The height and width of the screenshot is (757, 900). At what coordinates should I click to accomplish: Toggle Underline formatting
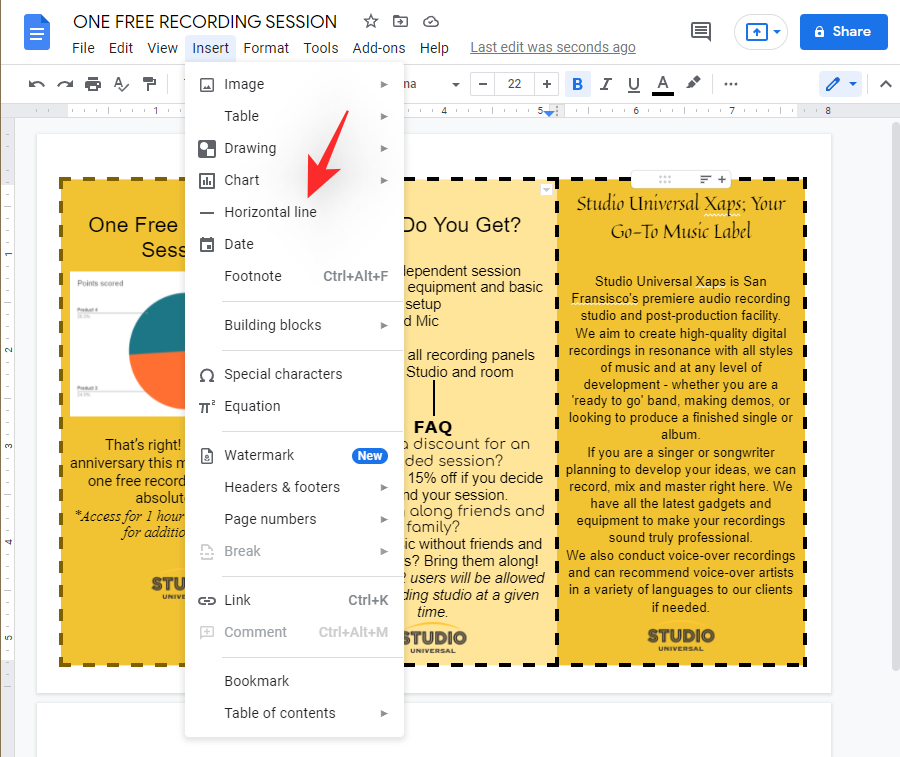click(634, 84)
